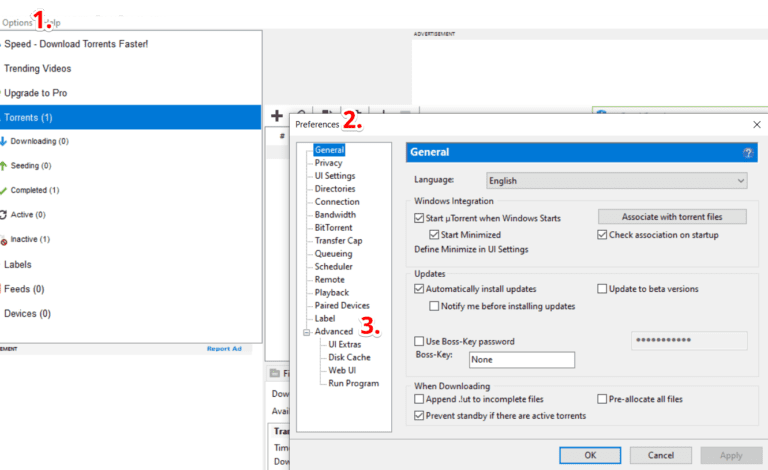Click the Seeding up-arrow icon in sidebar
Screen dimensions: 768x470
pyautogui.click(x=3, y=165)
